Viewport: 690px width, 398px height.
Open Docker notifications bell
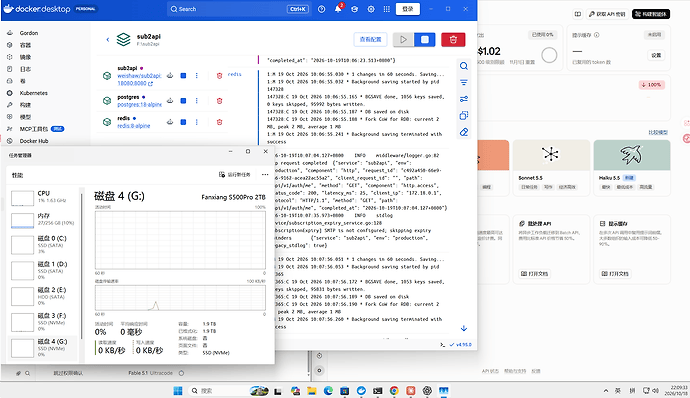tap(338, 9)
